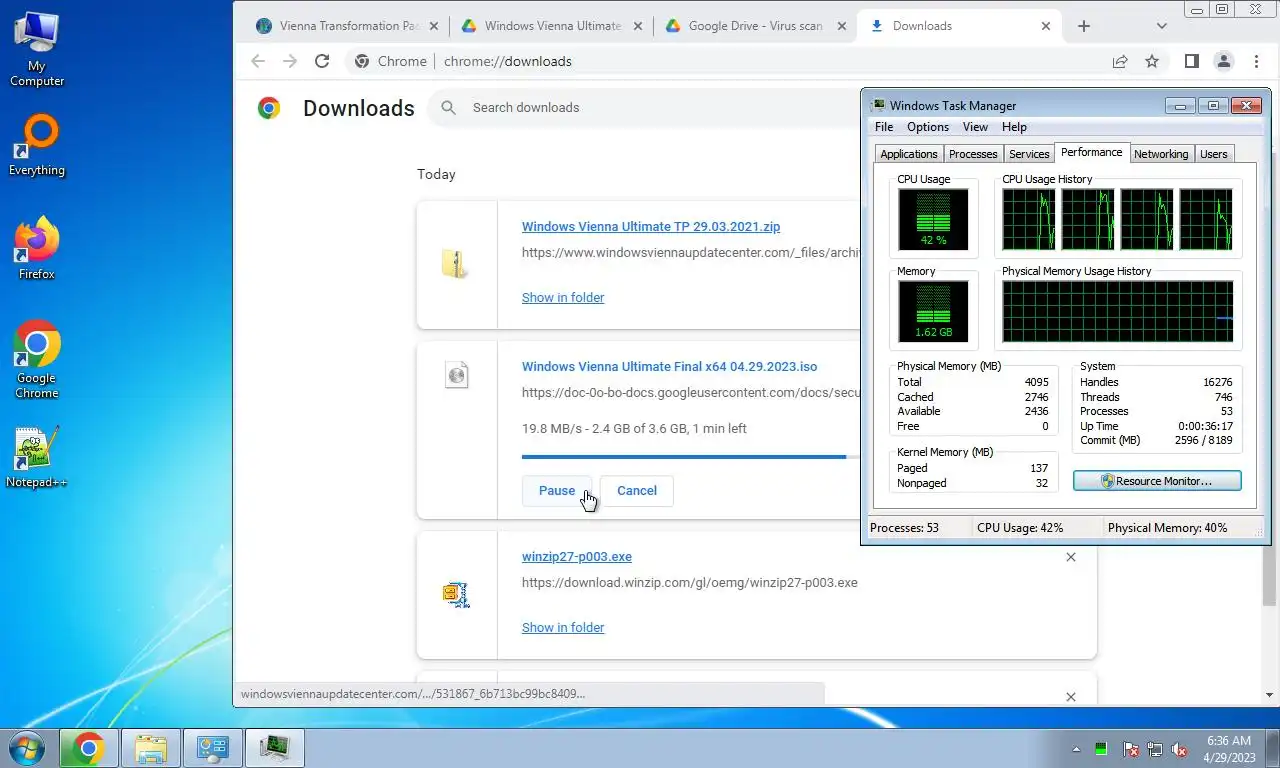Select Users tab in Task Manager
Screen dimensions: 1280x768
point(1214,154)
